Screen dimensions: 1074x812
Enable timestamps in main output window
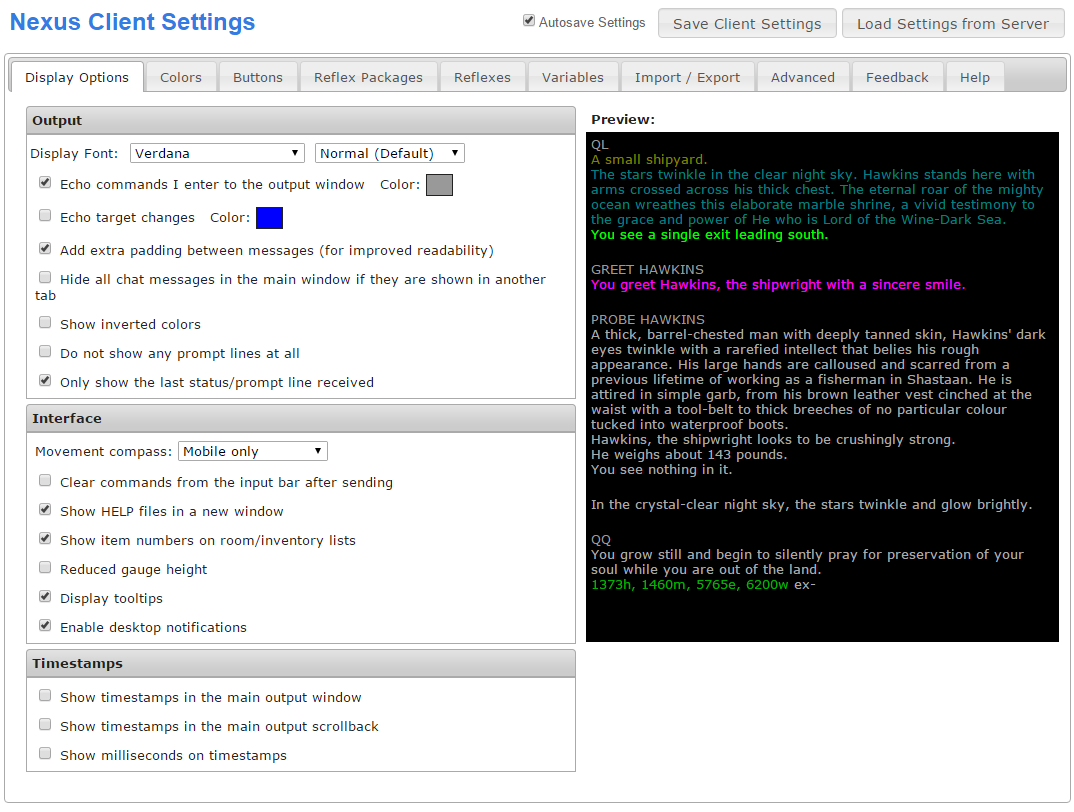45,696
